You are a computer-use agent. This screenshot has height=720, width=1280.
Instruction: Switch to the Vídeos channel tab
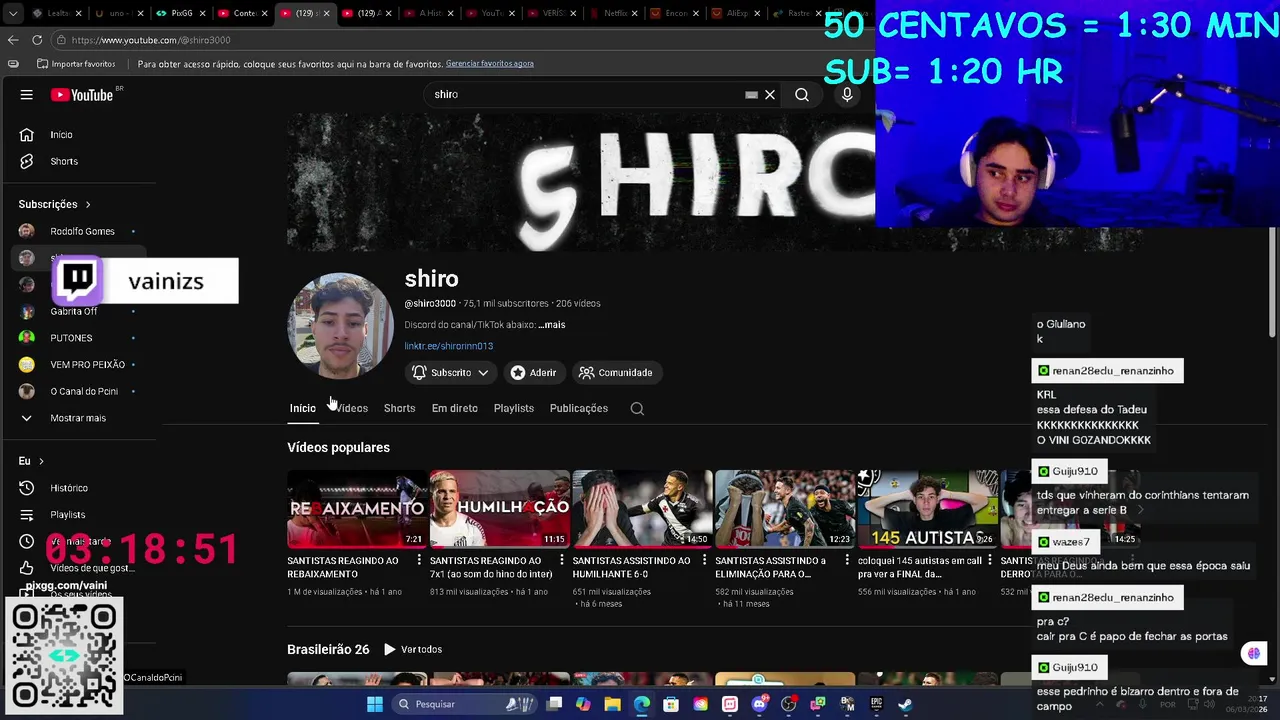click(x=351, y=409)
